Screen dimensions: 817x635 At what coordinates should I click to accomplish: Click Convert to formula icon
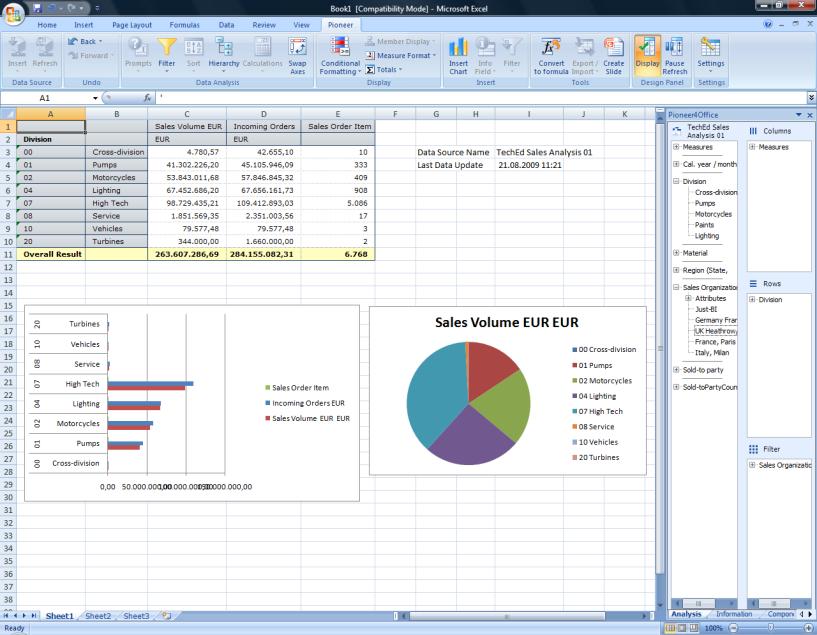(551, 56)
